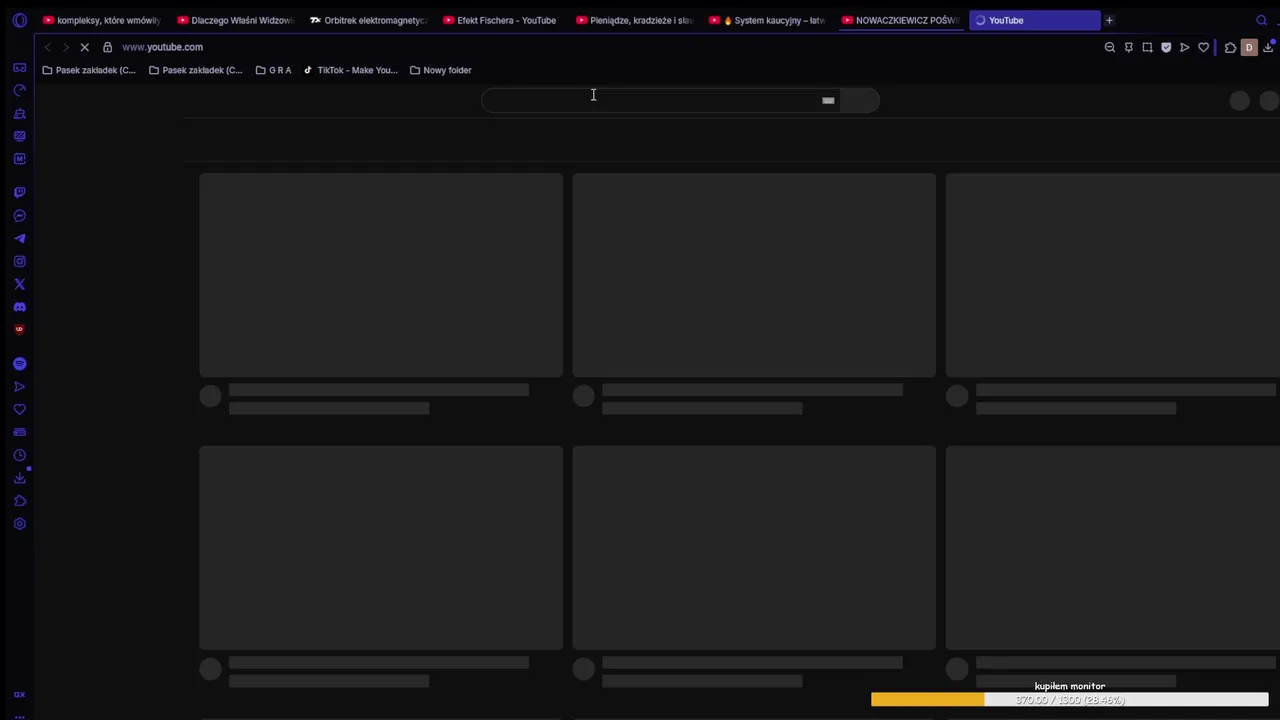Switch to 'Efekt Fischera - YouTube' tab
This screenshot has width=1280, height=720.
point(501,20)
